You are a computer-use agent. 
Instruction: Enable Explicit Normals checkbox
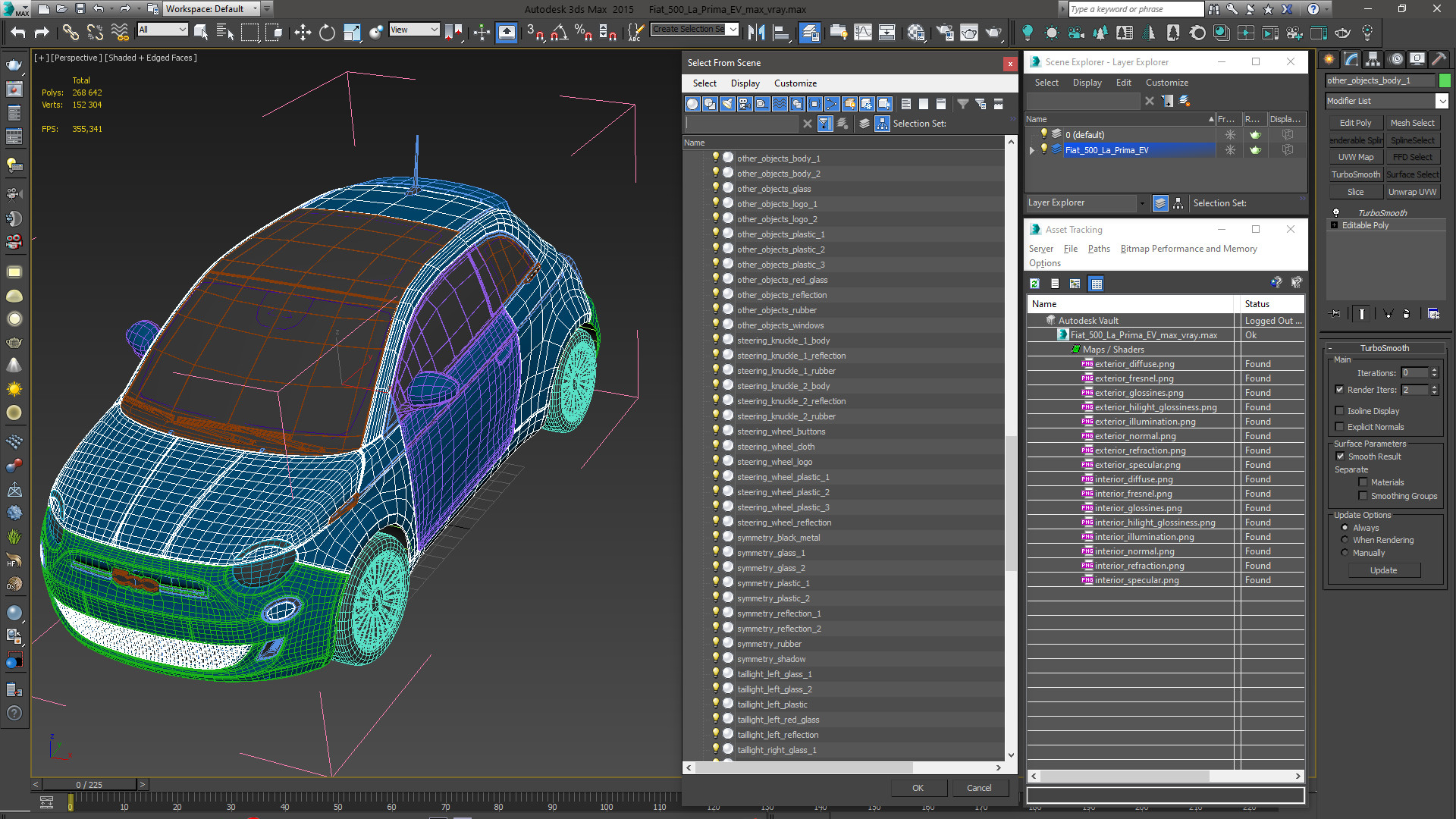click(x=1340, y=427)
